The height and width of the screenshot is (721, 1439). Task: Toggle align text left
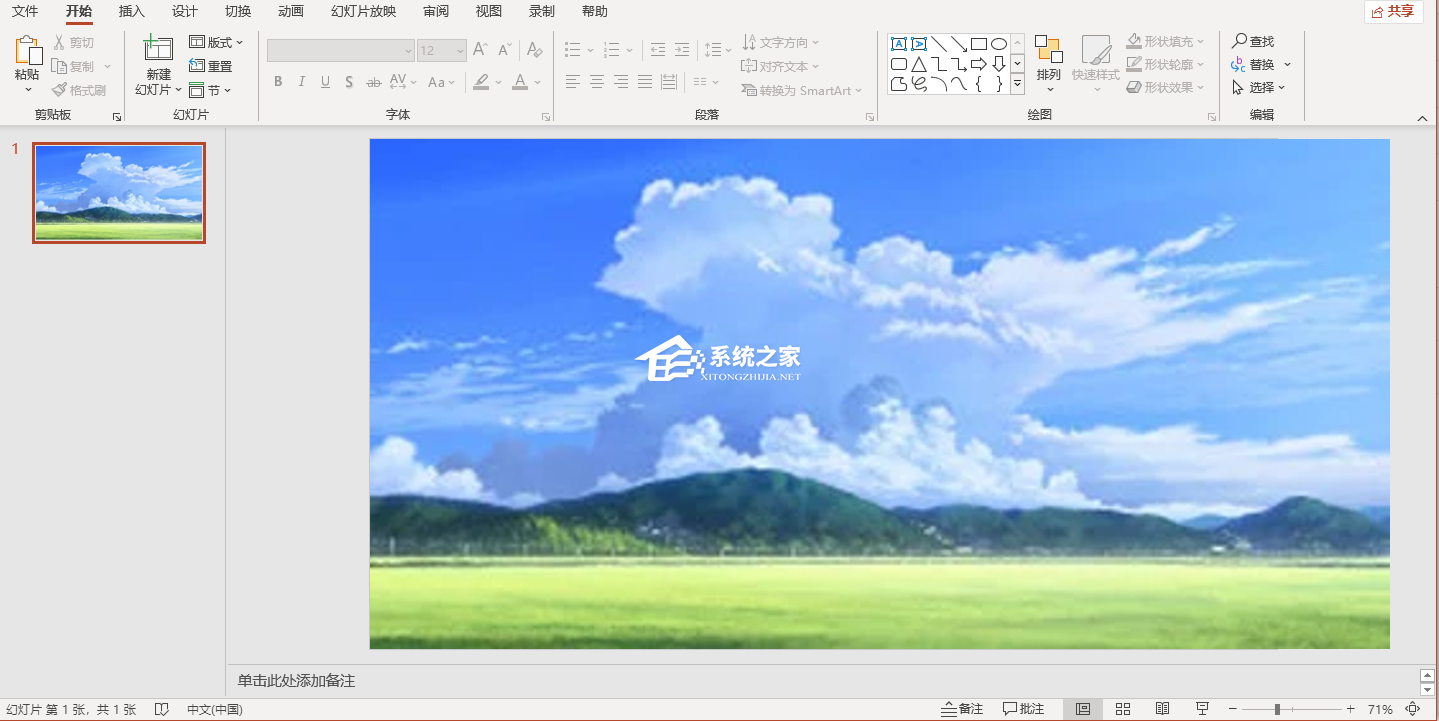coord(573,82)
